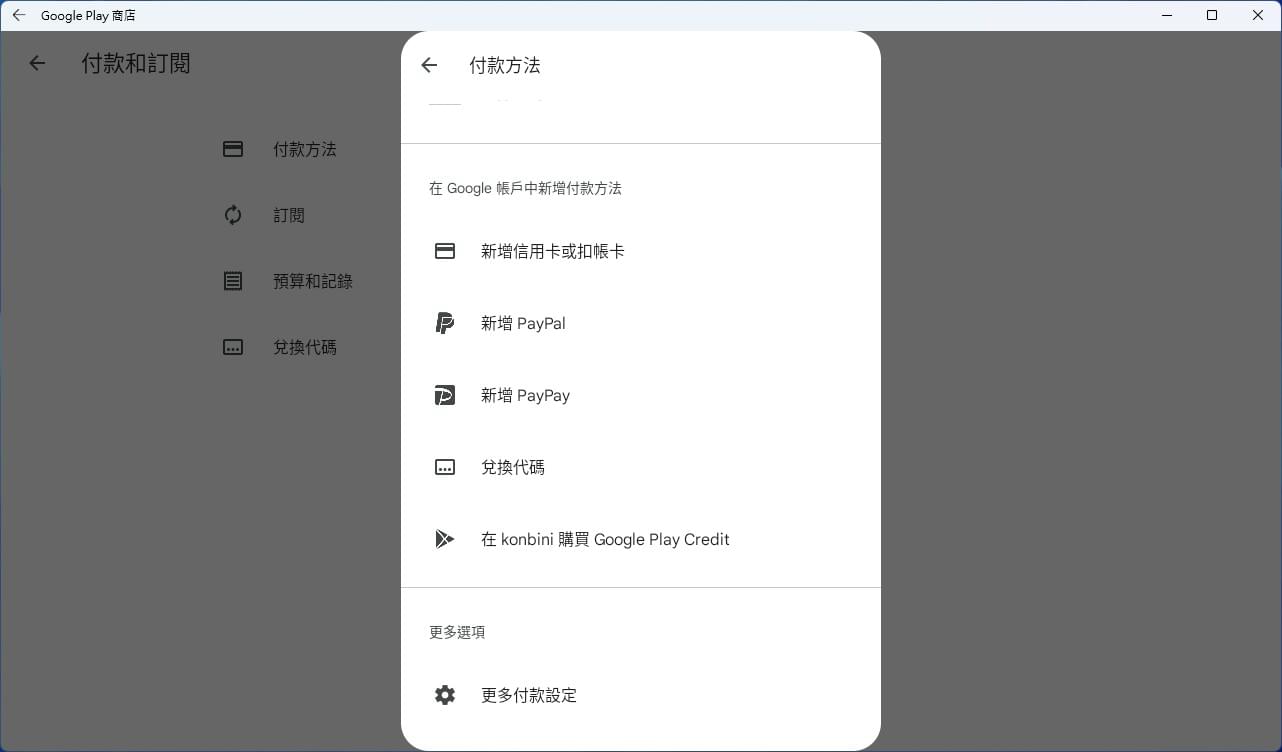Choose 新增 PayPal
This screenshot has height=752, width=1282.
pos(640,323)
